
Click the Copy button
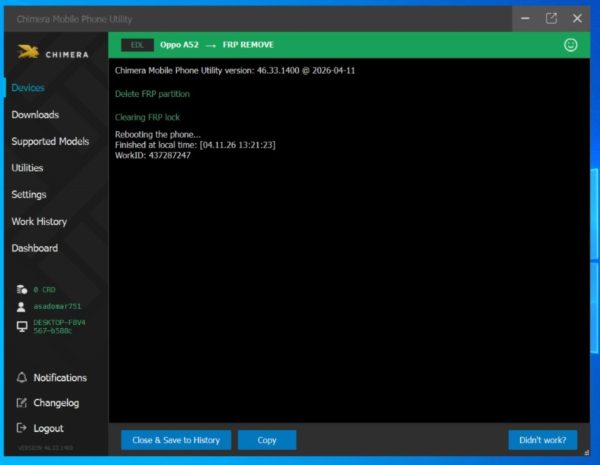click(x=267, y=440)
